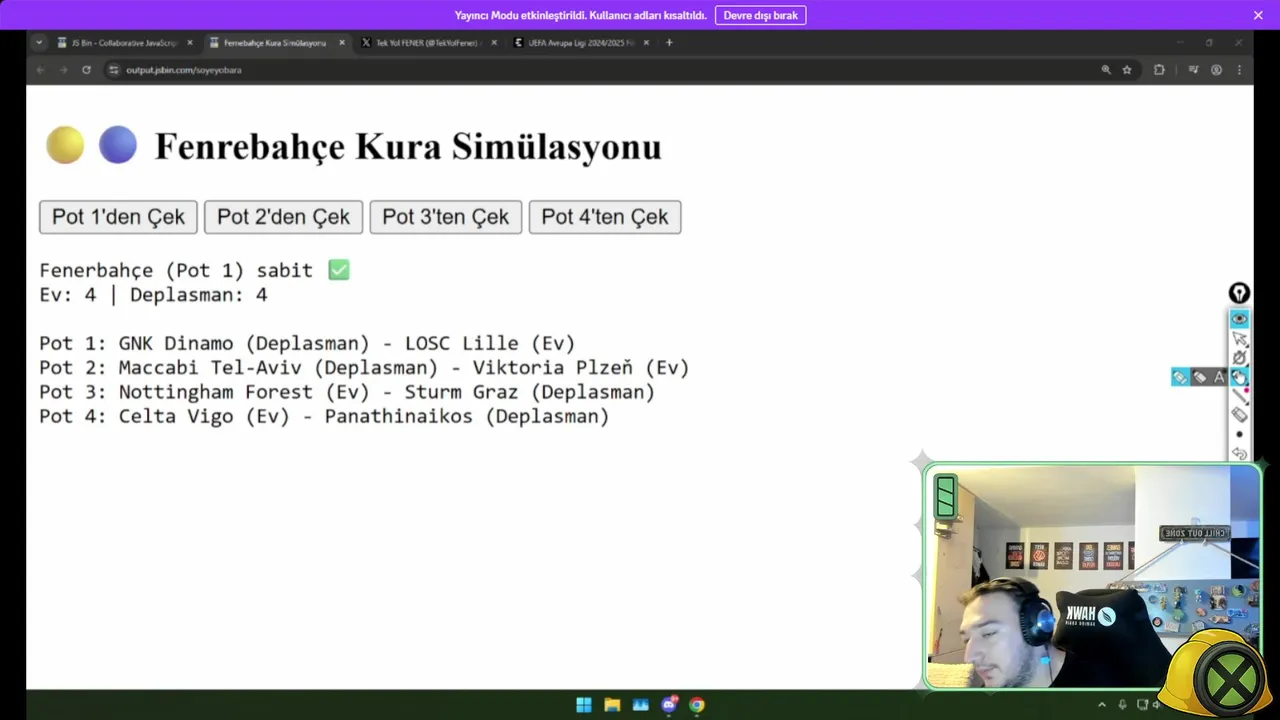Image resolution: width=1280 pixels, height=720 pixels.
Task: Close the JS Bin browser tab
Action: pos(190,43)
